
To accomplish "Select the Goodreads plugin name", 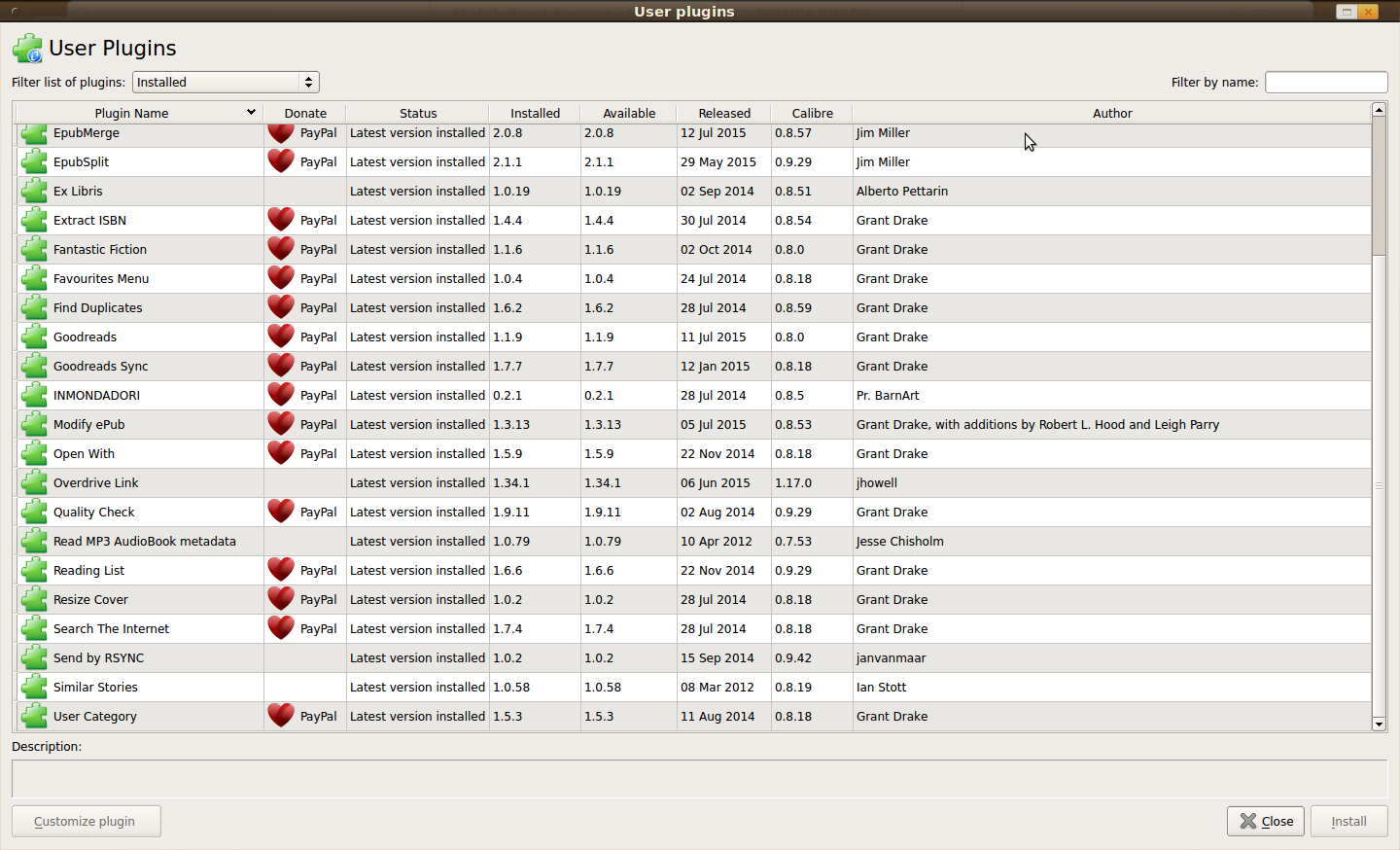I will (85, 336).
